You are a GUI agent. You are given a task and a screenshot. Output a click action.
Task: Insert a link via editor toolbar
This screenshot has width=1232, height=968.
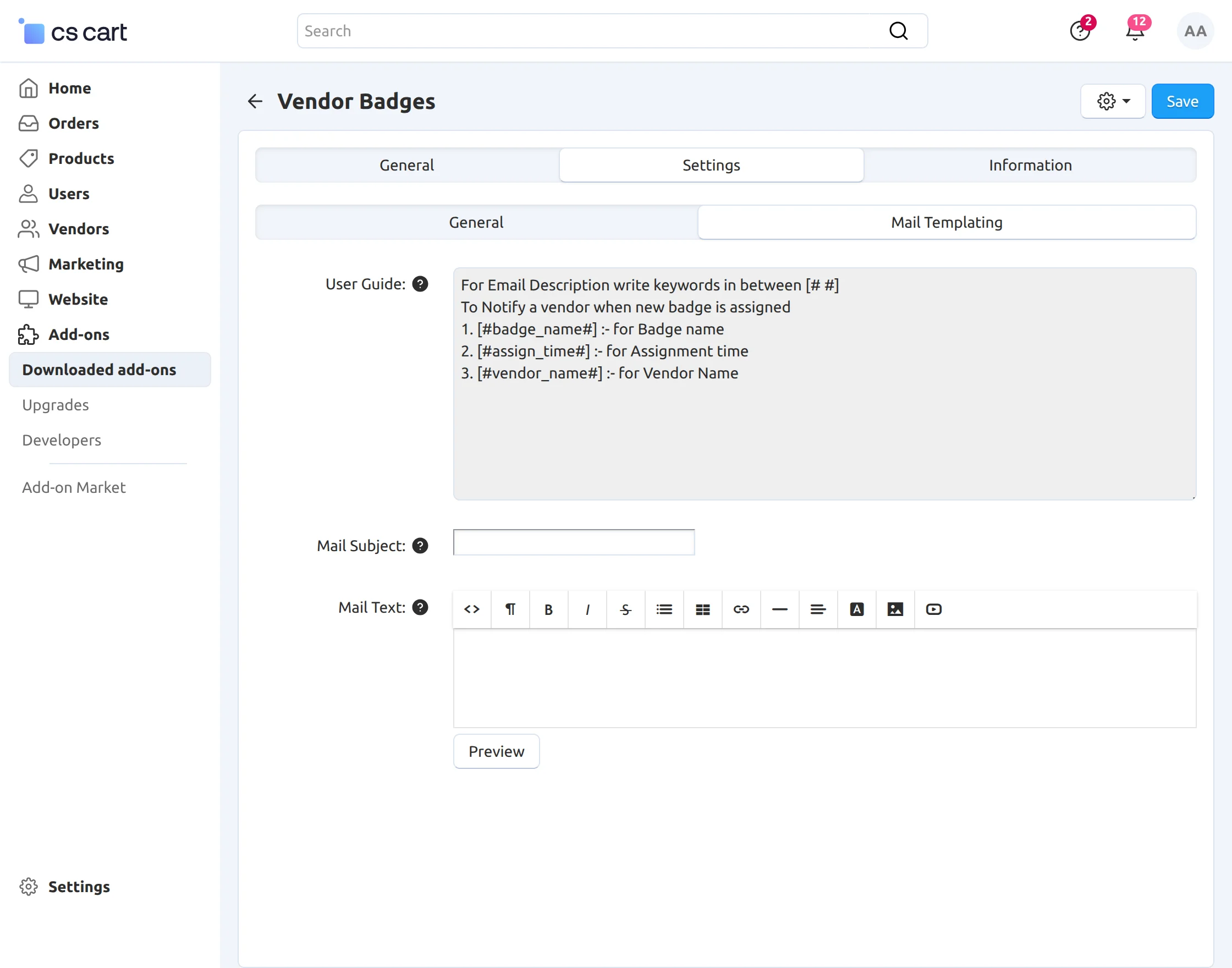tap(741, 609)
